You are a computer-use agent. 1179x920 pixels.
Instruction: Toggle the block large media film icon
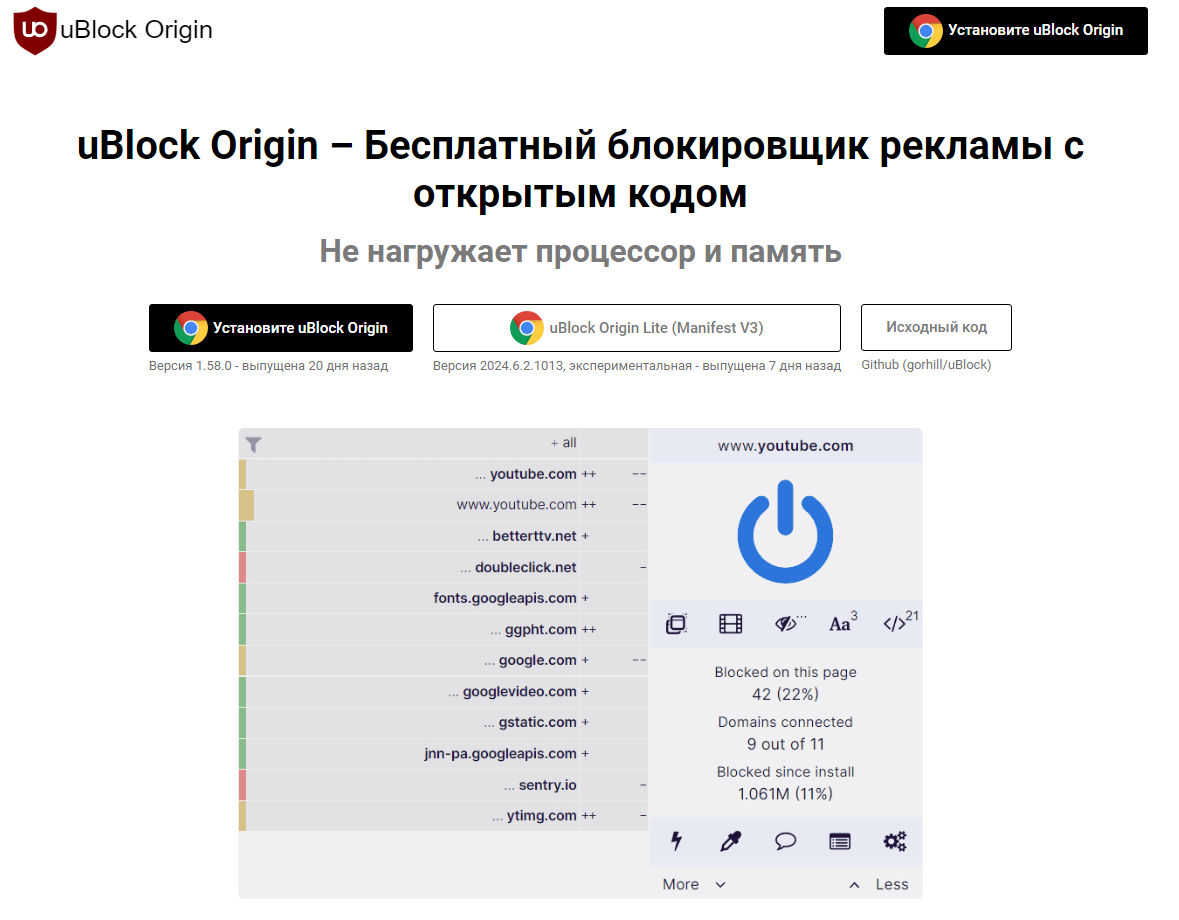pos(730,624)
